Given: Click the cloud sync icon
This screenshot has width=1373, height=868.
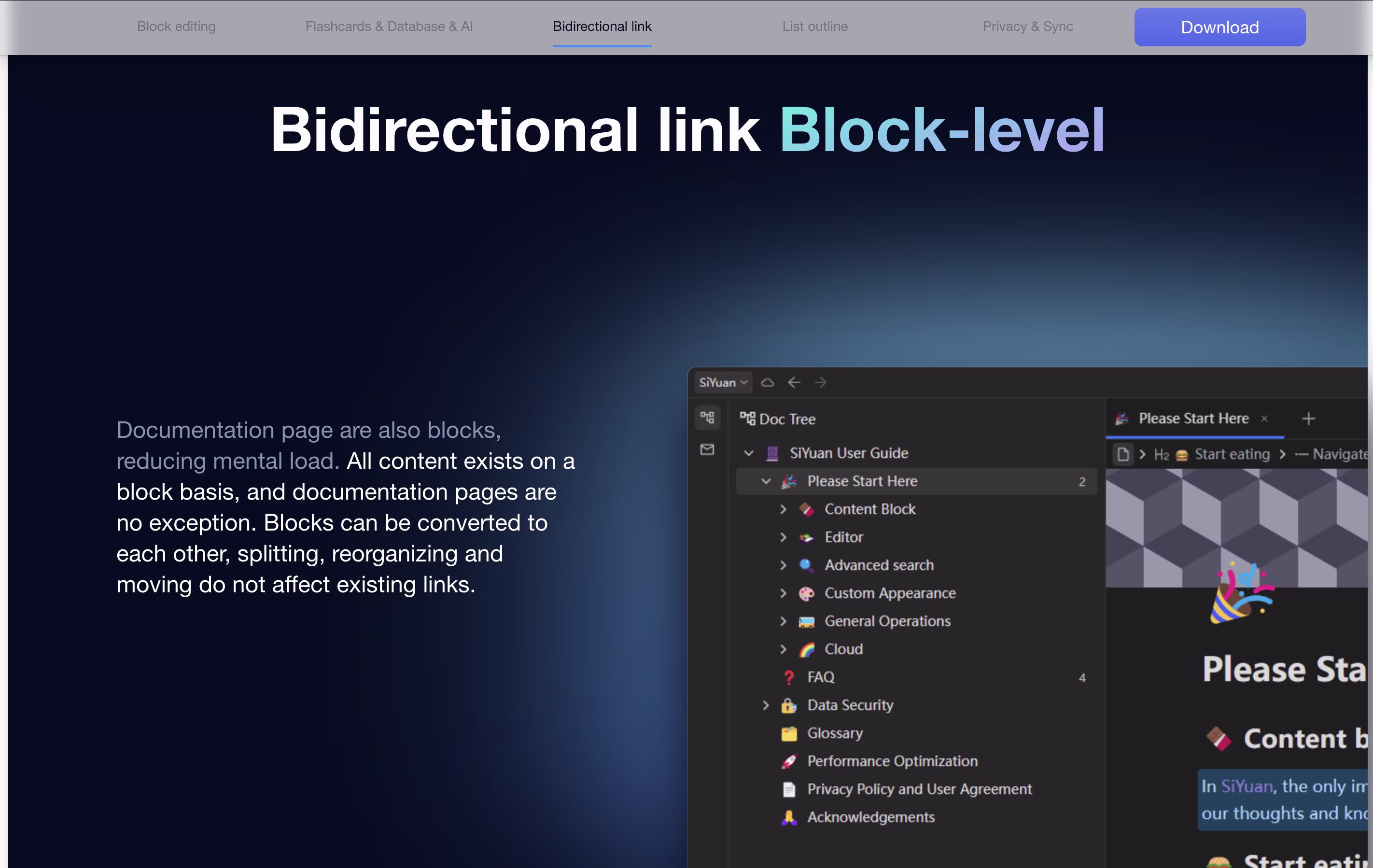Looking at the screenshot, I should pos(768,383).
